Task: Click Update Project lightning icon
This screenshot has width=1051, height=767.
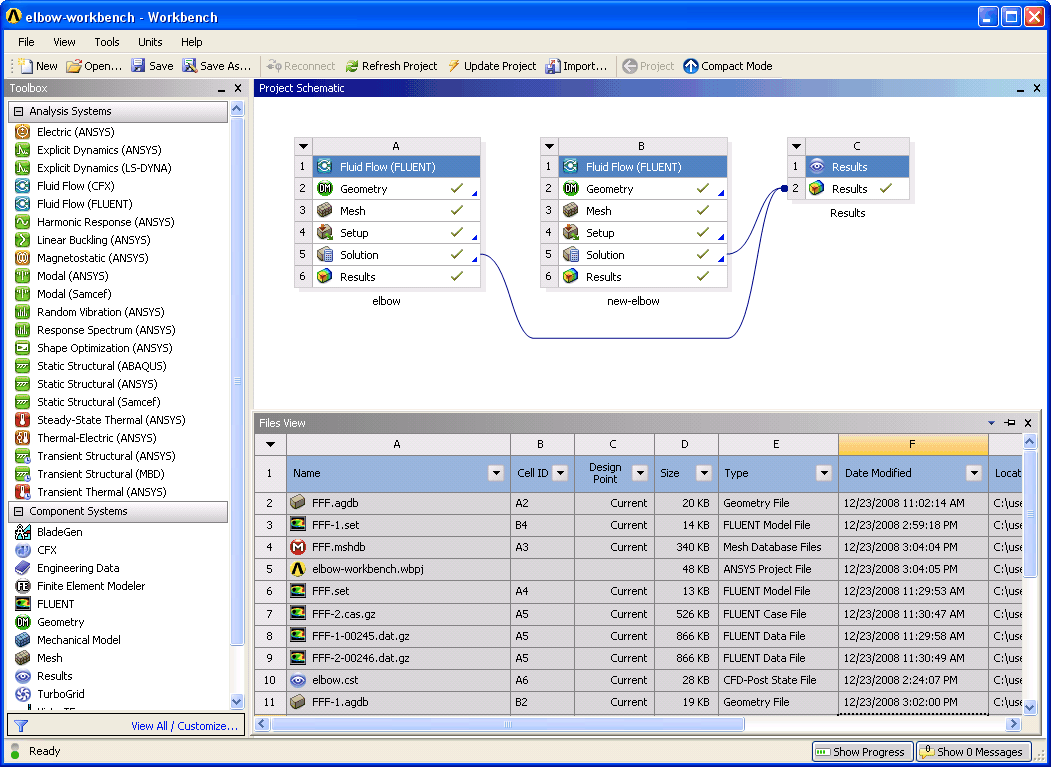Action: 454,66
